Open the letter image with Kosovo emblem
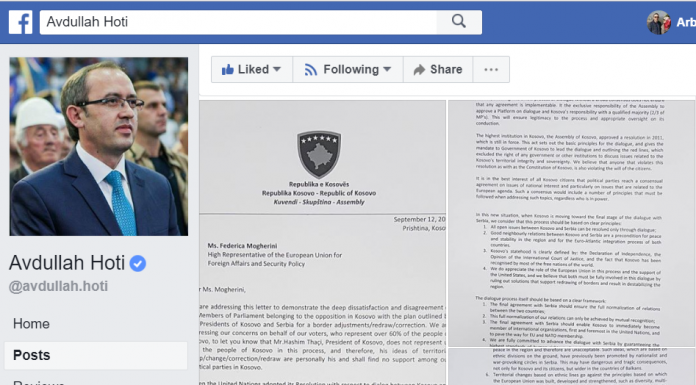 322,242
